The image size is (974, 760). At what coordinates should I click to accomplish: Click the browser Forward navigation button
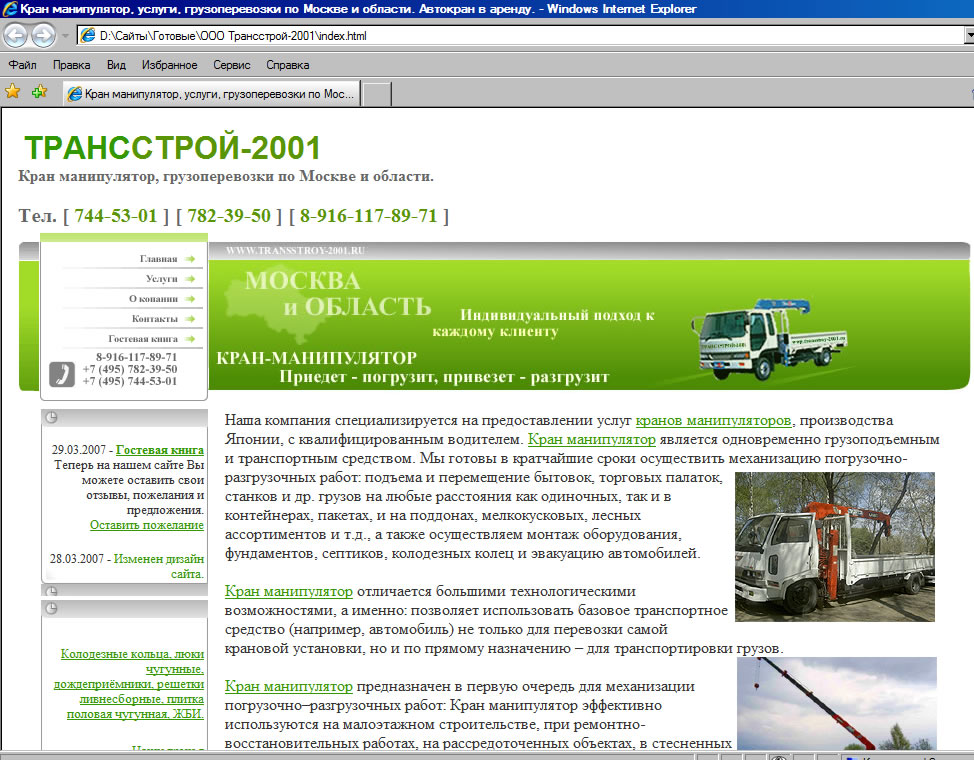pyautogui.click(x=43, y=35)
